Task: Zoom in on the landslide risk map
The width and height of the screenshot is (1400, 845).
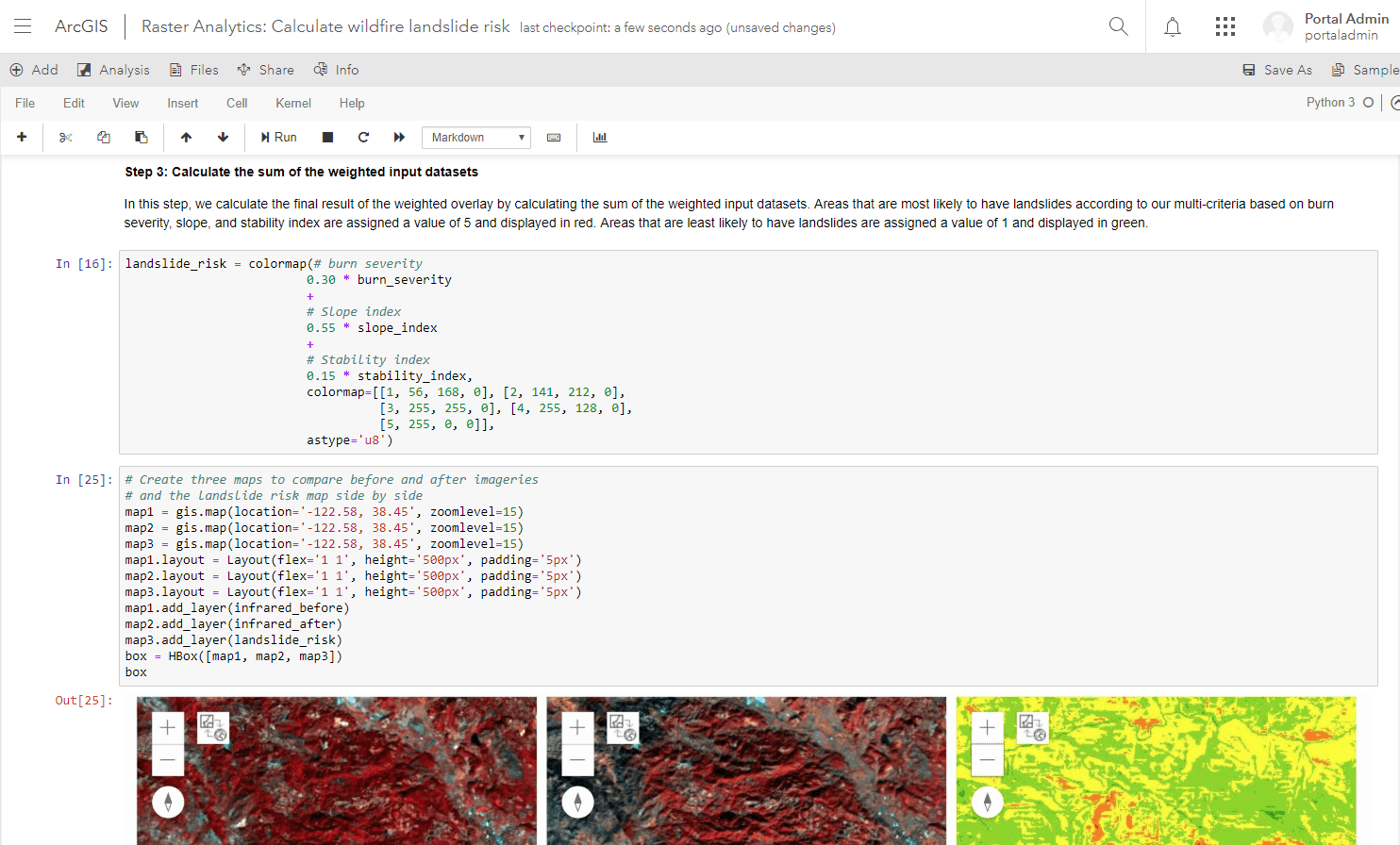Action: coord(987,727)
